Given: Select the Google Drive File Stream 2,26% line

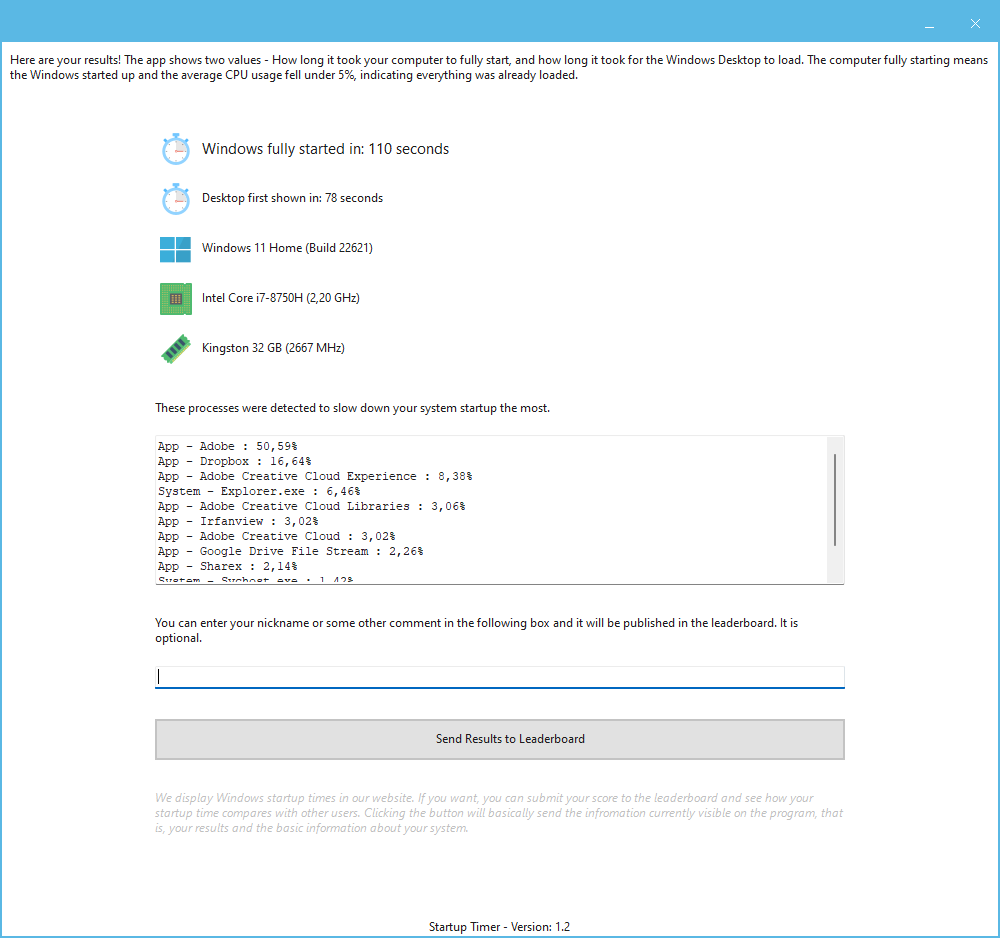Looking at the screenshot, I should click(x=291, y=552).
